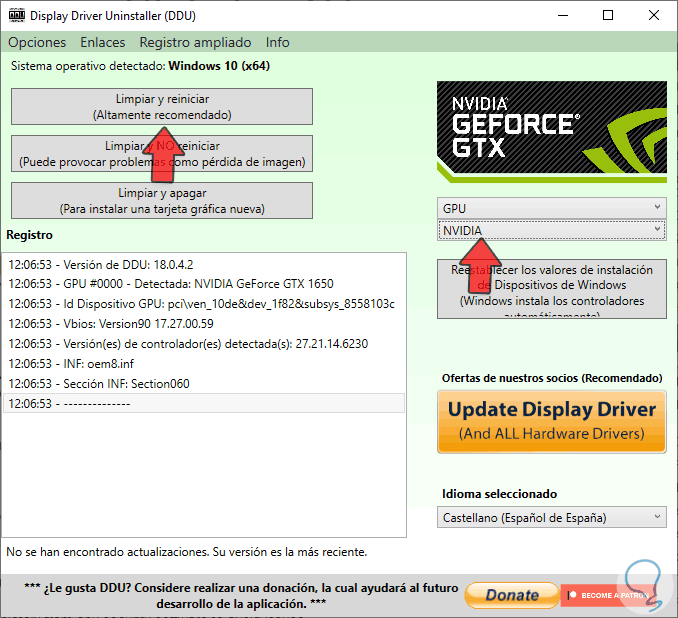Select the log row 'Versión de DDU: 18.0.4.2'
Screen dimensions: 678x618
click(203, 265)
